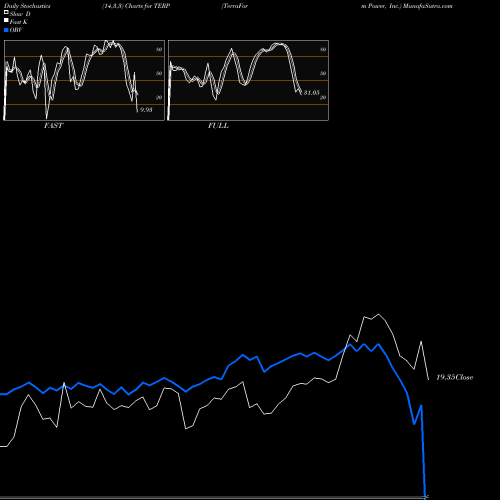This screenshot has height=500, width=500.
Task: Select the 'Daily Stochastics' title text
Action: pyautogui.click(x=27, y=6)
